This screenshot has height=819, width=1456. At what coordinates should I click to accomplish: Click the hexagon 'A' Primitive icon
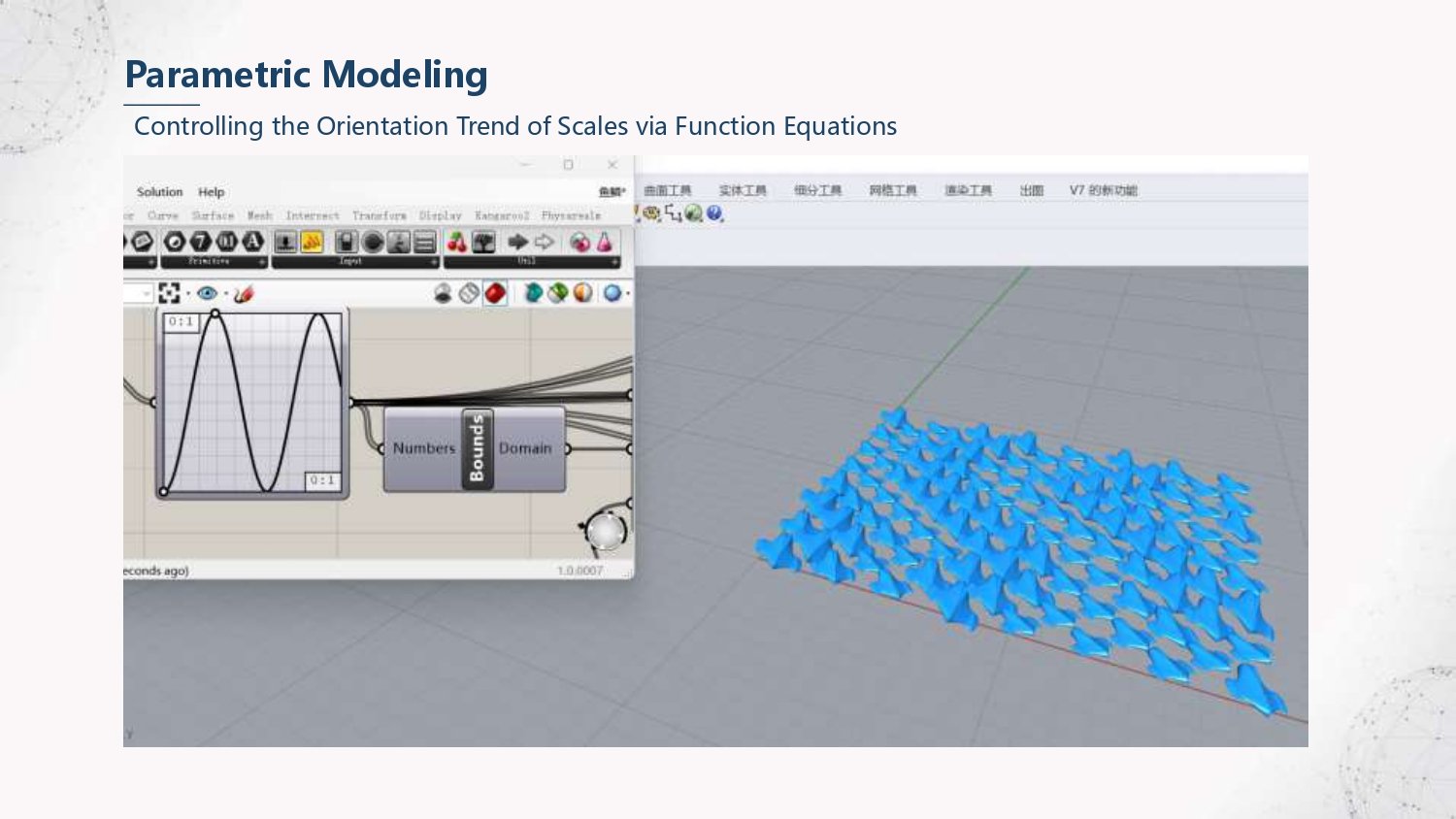coord(252,242)
